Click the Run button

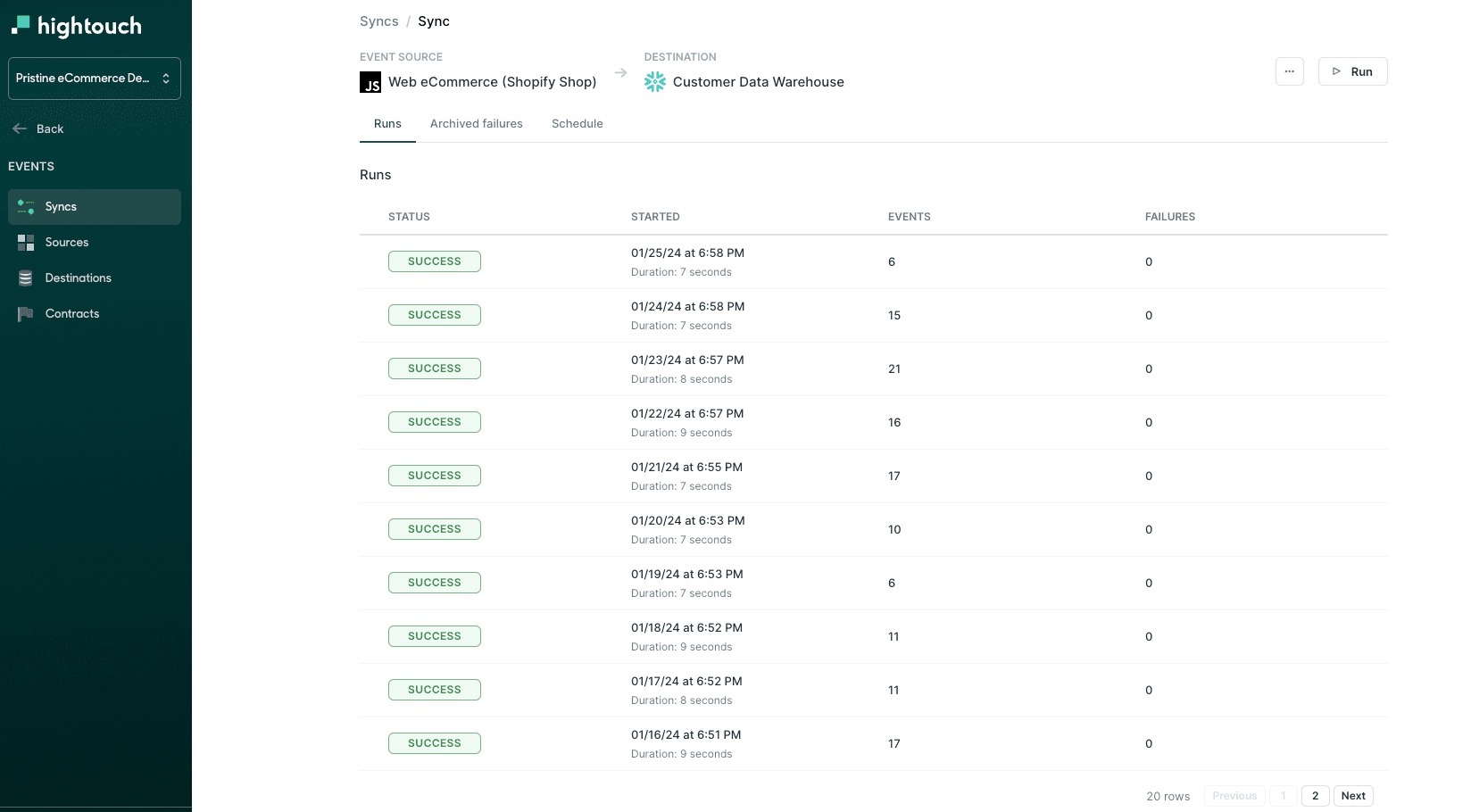(x=1352, y=71)
